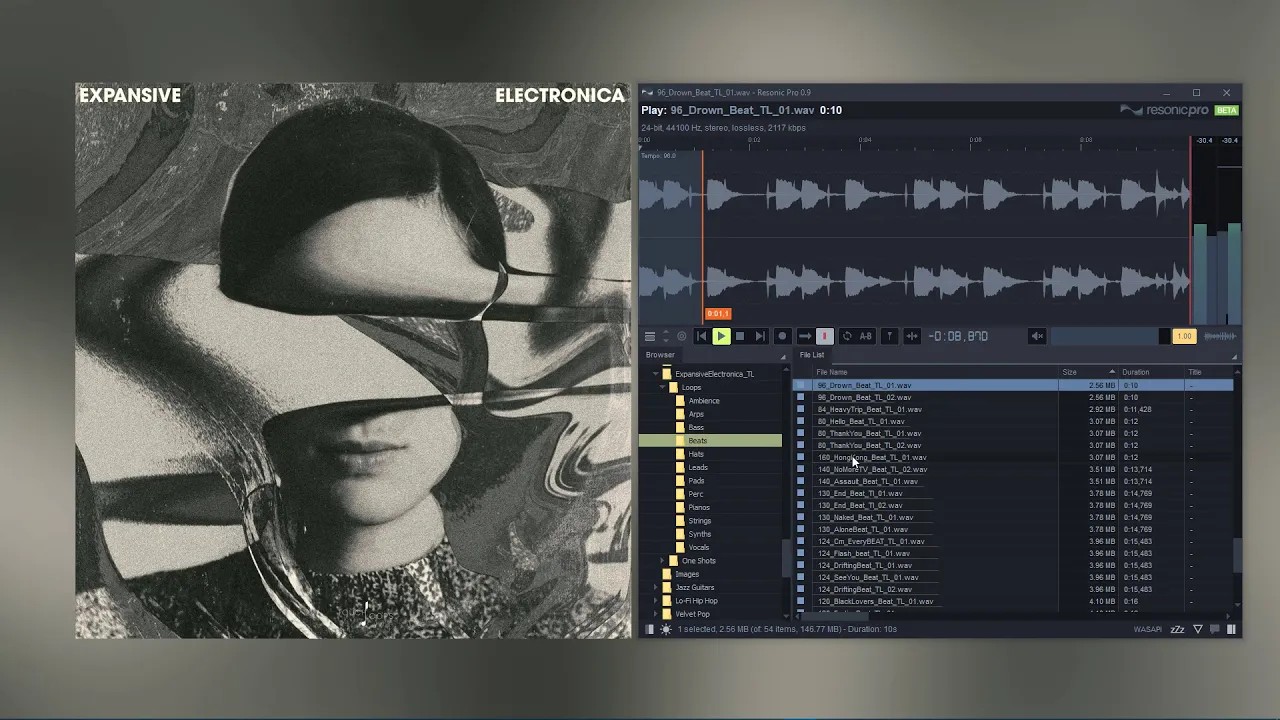Image resolution: width=1280 pixels, height=720 pixels.
Task: Expand the Lo-Fi Hip Hop folder
Action: (655, 601)
